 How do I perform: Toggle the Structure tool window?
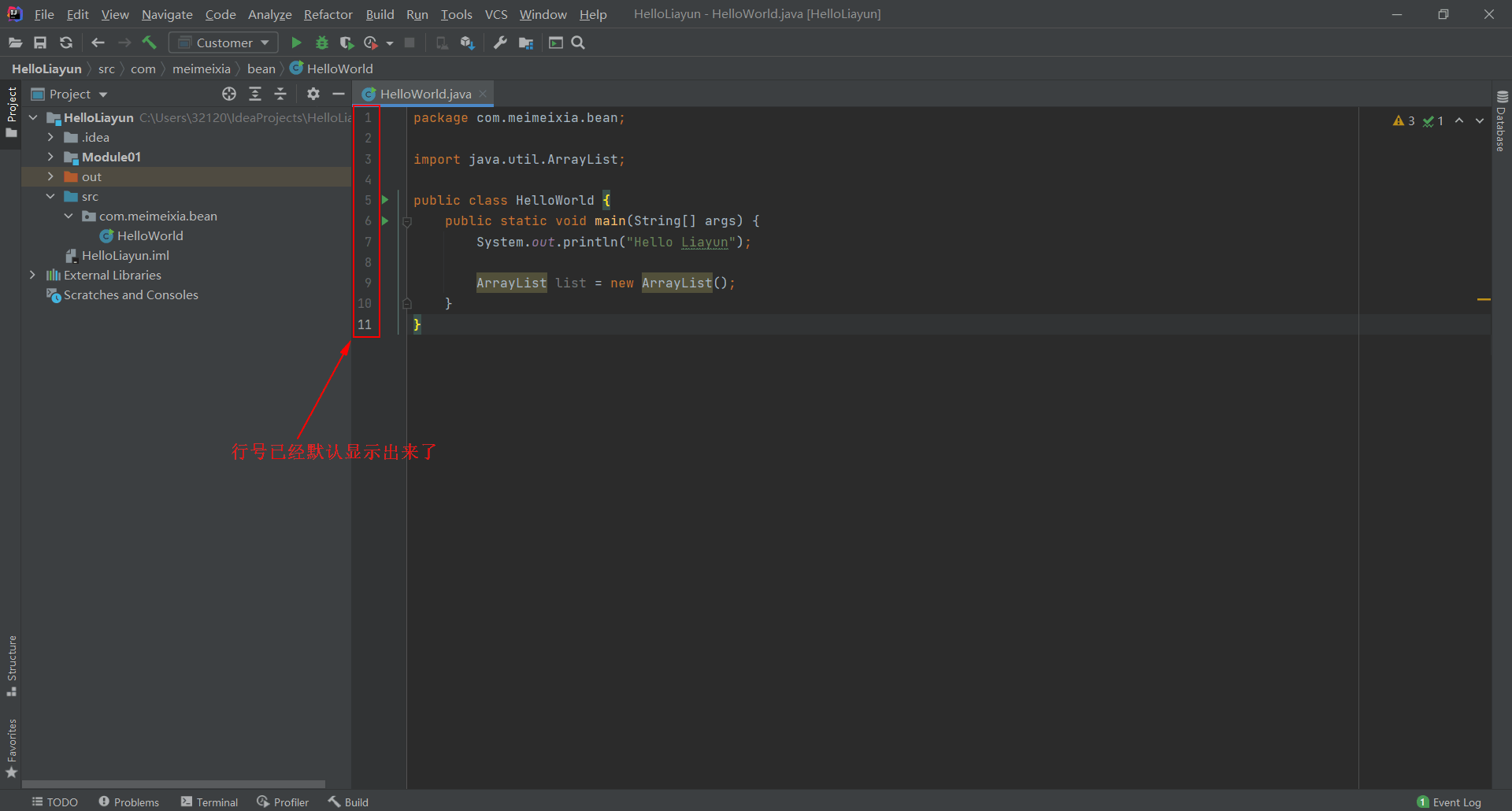11,665
